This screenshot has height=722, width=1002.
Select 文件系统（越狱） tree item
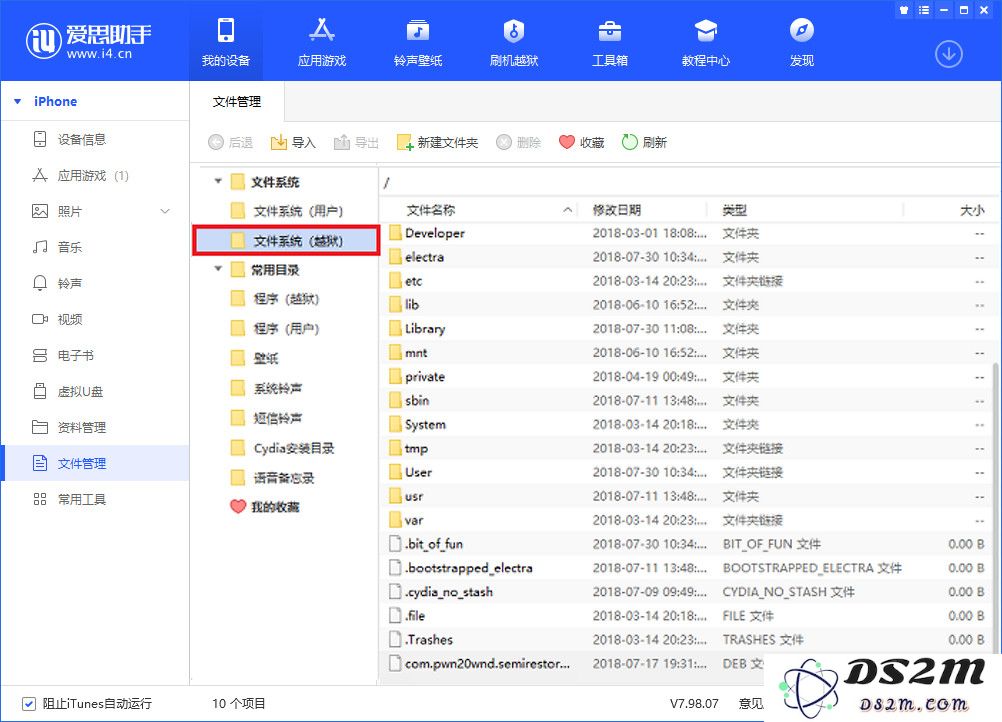pyautogui.click(x=286, y=240)
